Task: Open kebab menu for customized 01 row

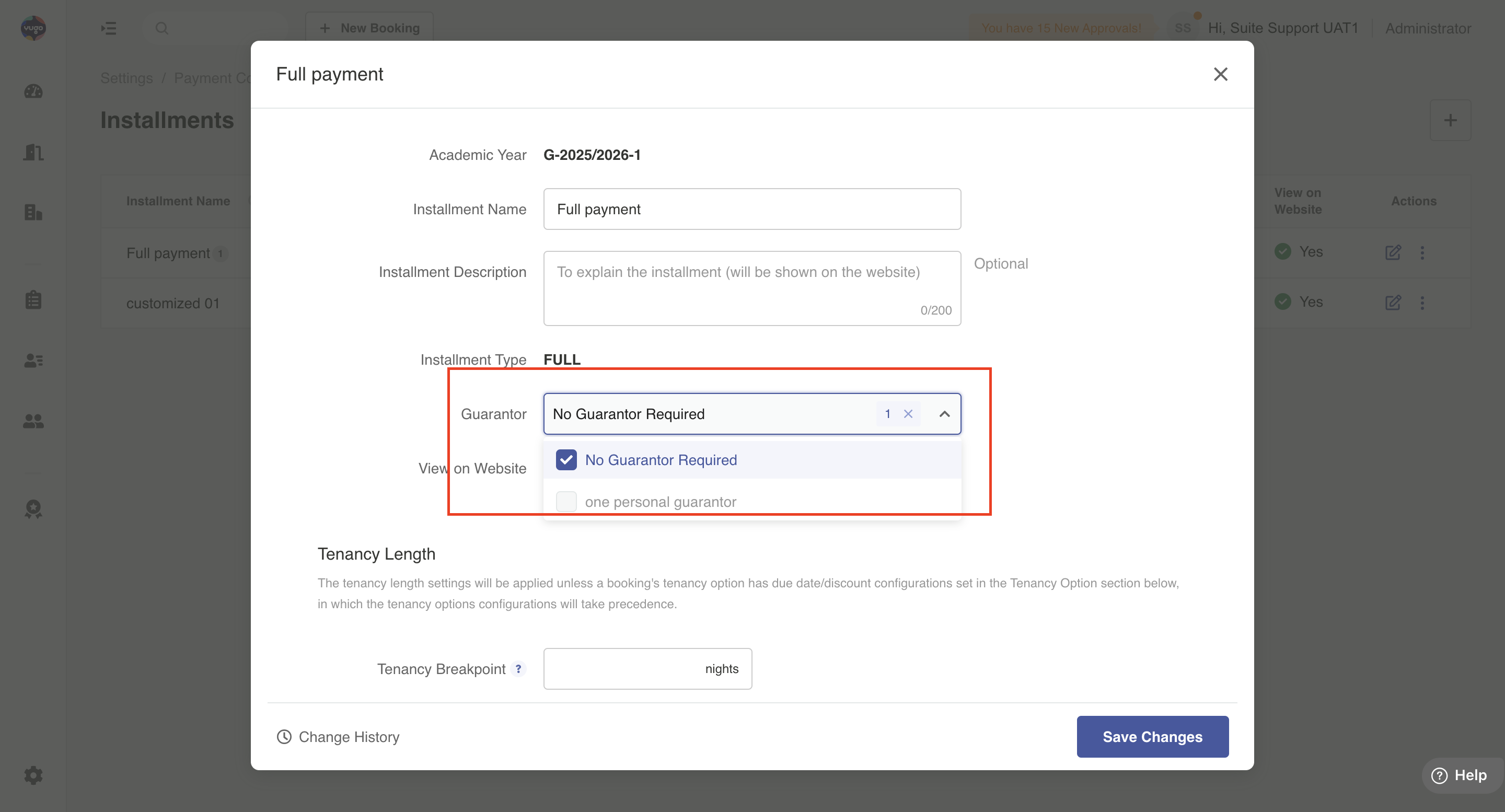Action: (x=1422, y=303)
